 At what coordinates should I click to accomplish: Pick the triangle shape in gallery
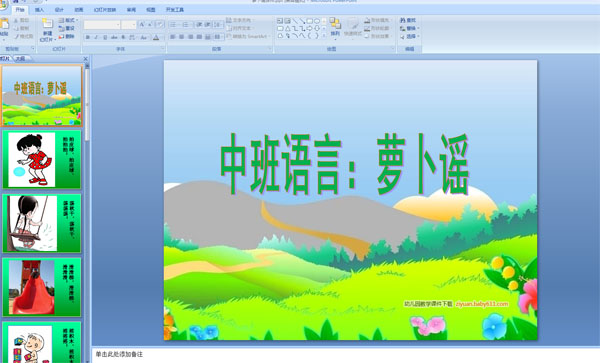click(x=287, y=28)
